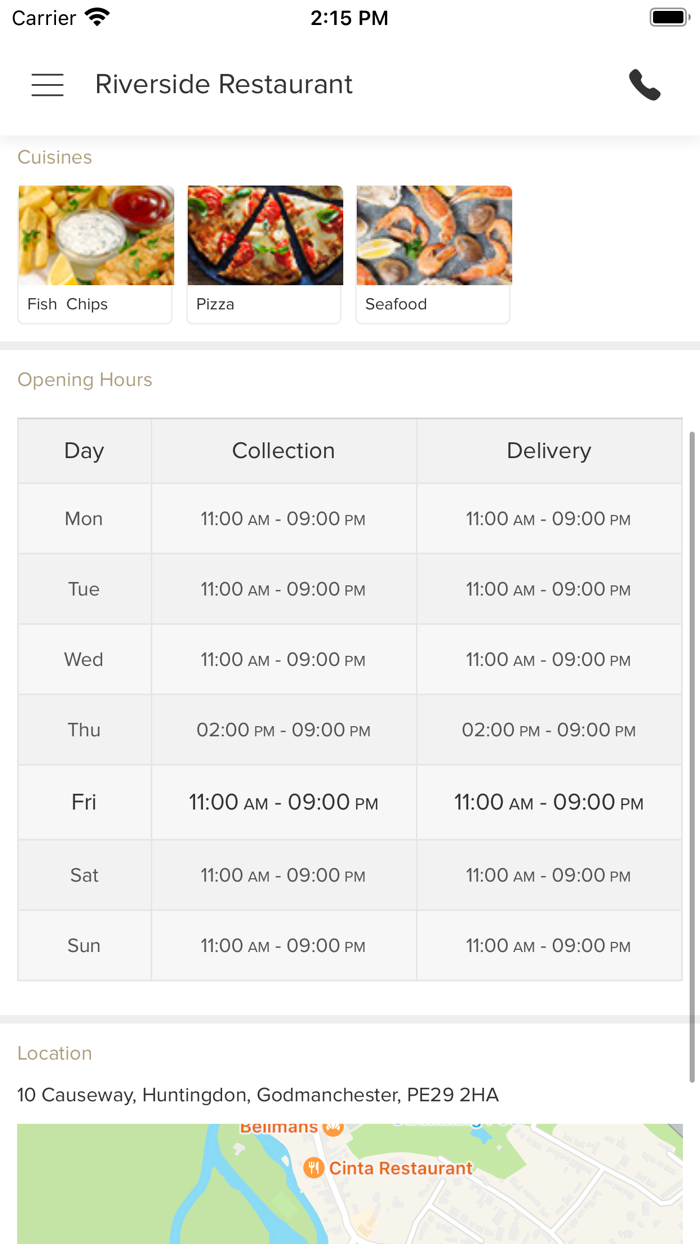Click the Day column header
The image size is (700, 1244).
coord(84,451)
